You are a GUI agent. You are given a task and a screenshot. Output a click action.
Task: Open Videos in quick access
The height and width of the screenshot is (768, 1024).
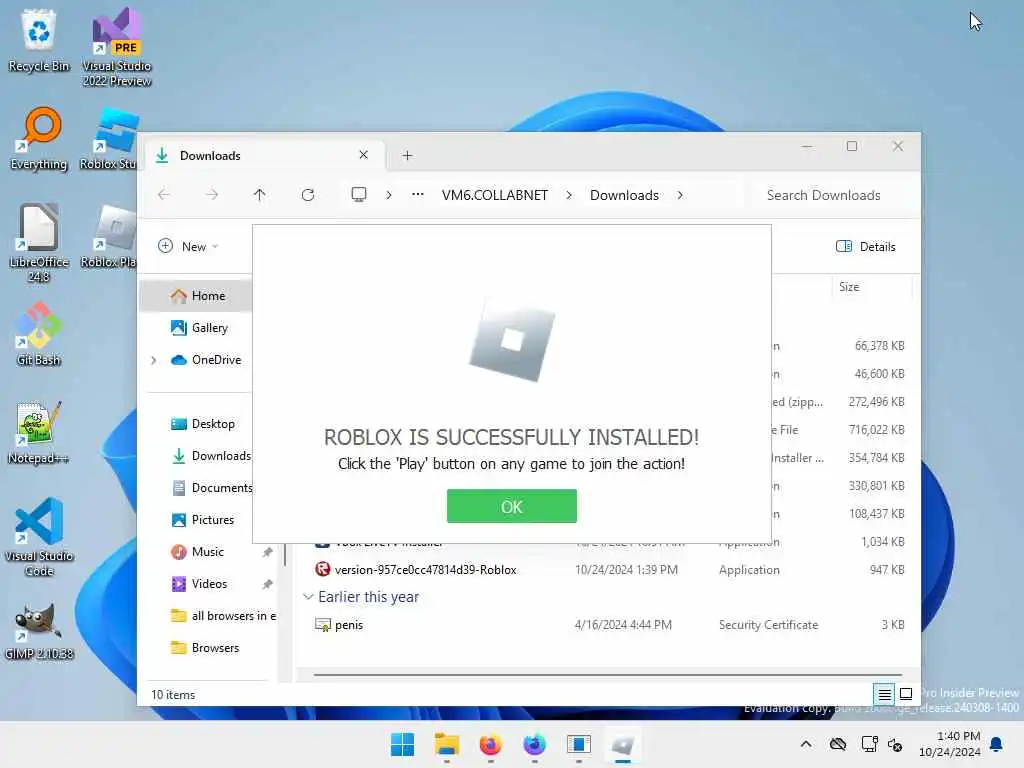click(199, 584)
